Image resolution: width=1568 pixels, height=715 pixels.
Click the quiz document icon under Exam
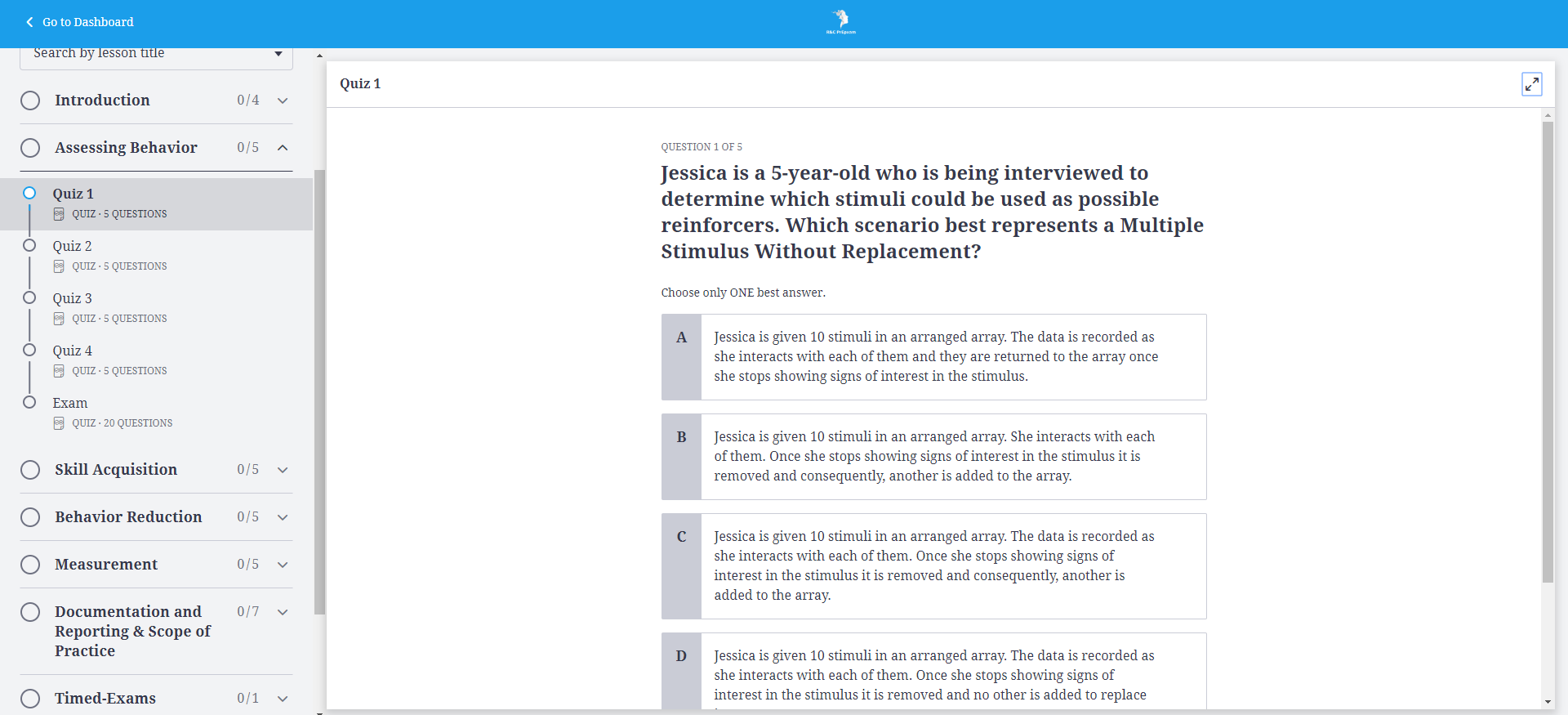59,423
